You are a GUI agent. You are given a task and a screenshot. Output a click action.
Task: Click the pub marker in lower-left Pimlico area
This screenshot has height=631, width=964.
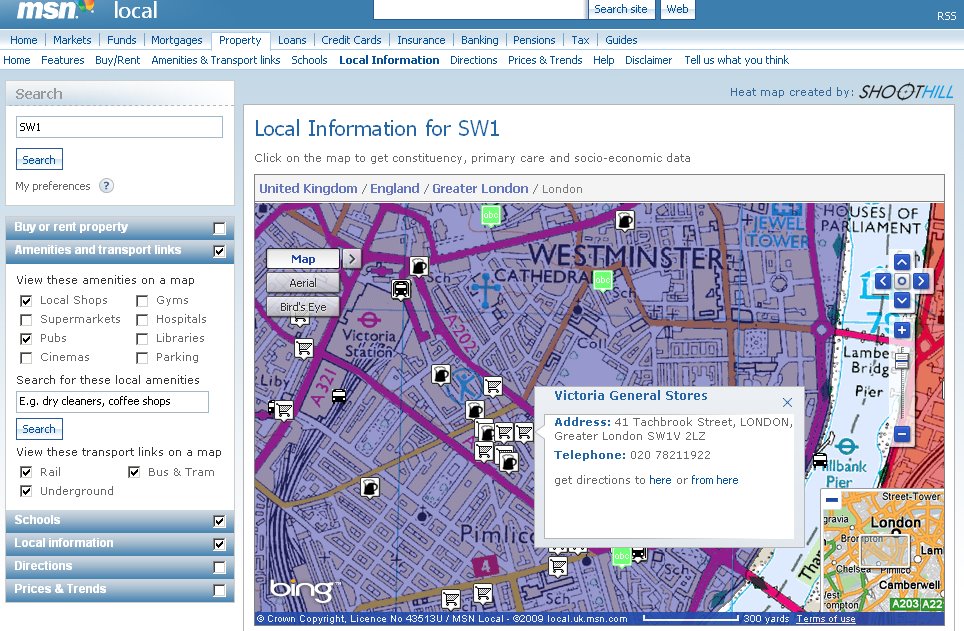click(370, 488)
